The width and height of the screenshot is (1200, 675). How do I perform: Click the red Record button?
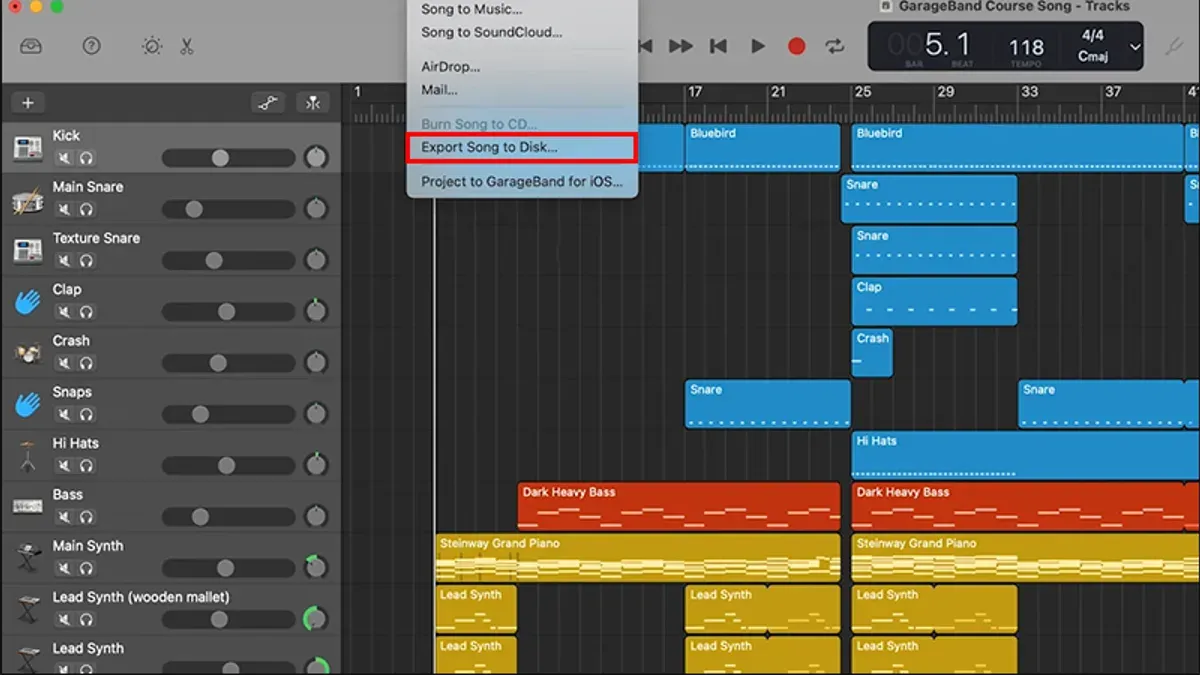[x=796, y=46]
